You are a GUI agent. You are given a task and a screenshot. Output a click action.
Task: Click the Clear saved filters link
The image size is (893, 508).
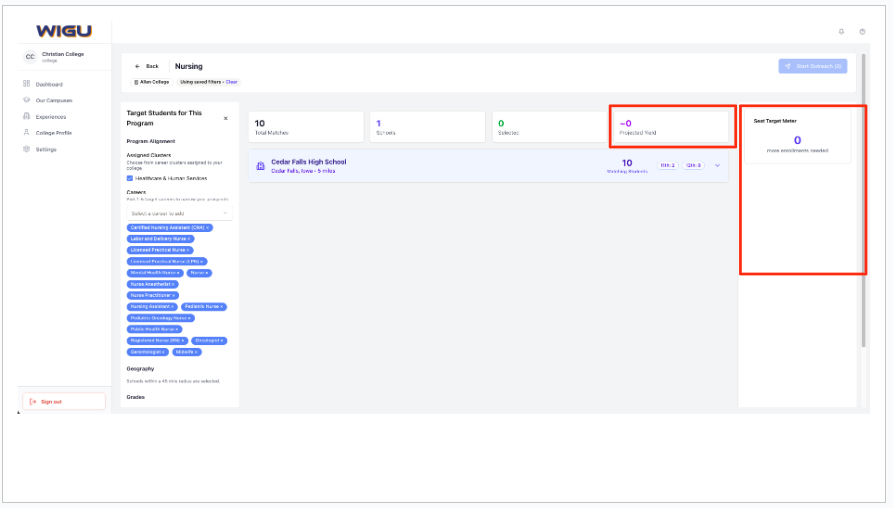pyautogui.click(x=232, y=82)
